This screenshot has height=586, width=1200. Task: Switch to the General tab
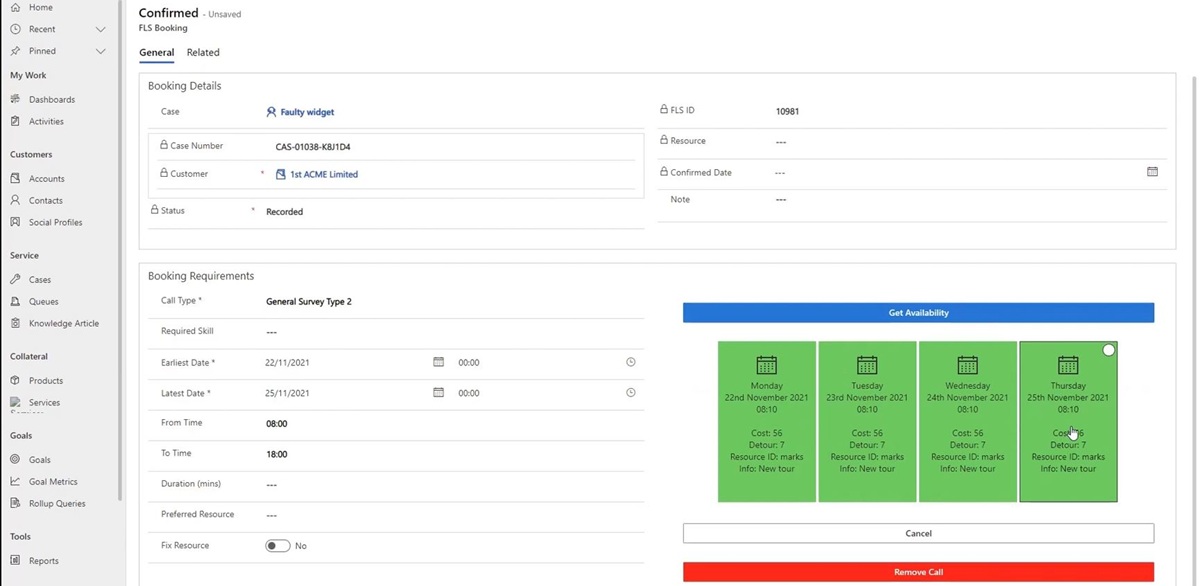(x=156, y=52)
